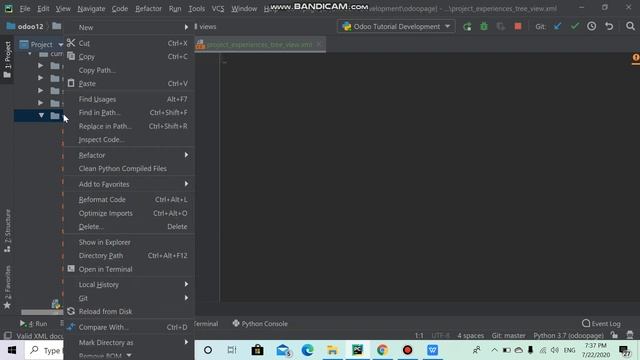Show Git history with the clock icon
The height and width of the screenshot is (360, 640).
(591, 26)
